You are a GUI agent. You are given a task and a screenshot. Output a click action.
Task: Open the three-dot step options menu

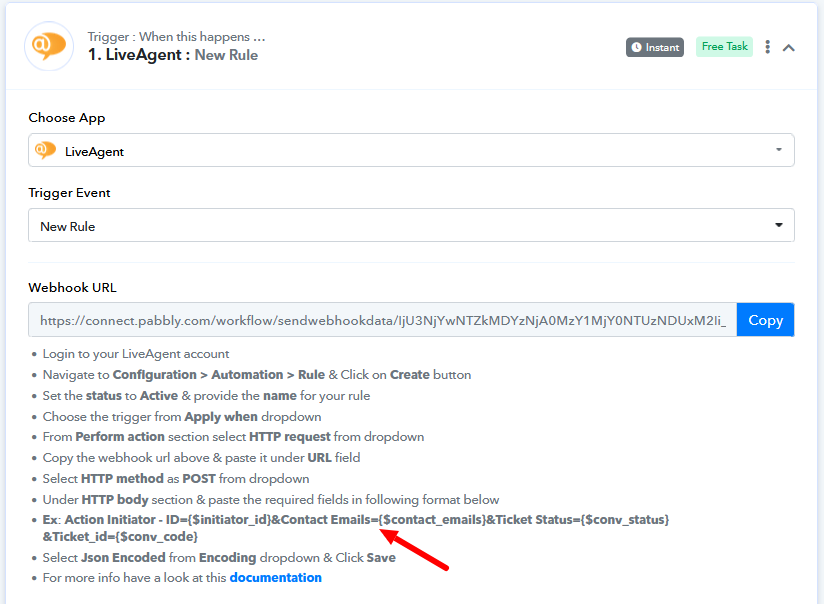coord(768,47)
